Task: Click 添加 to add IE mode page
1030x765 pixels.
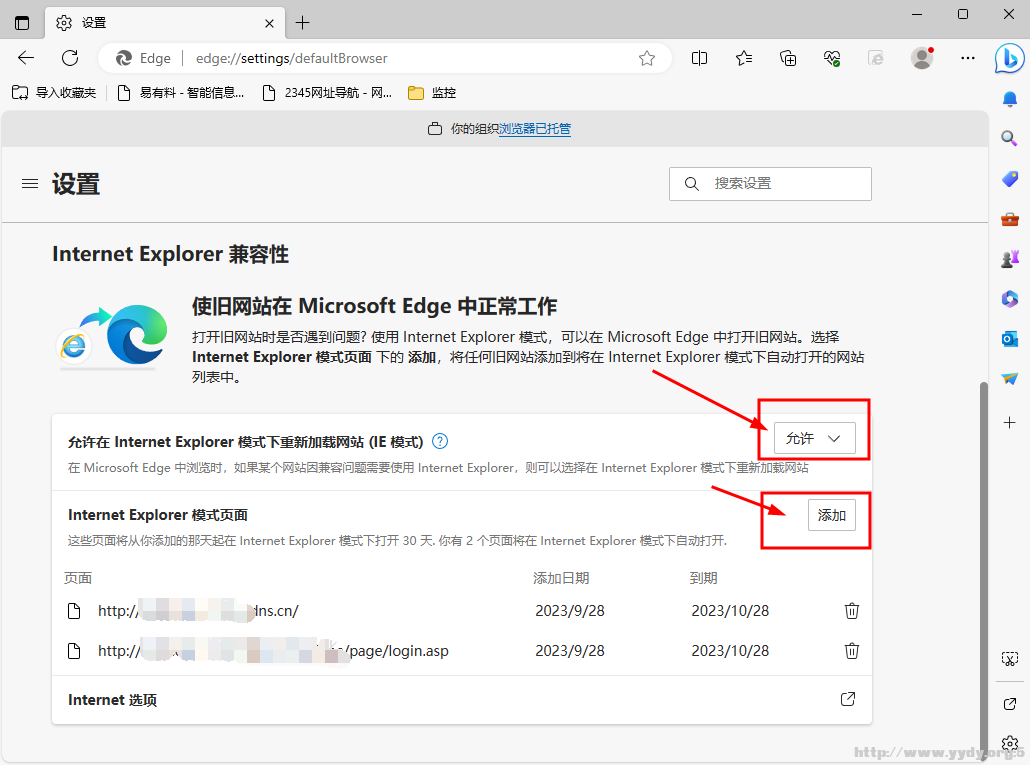Action: (x=832, y=515)
